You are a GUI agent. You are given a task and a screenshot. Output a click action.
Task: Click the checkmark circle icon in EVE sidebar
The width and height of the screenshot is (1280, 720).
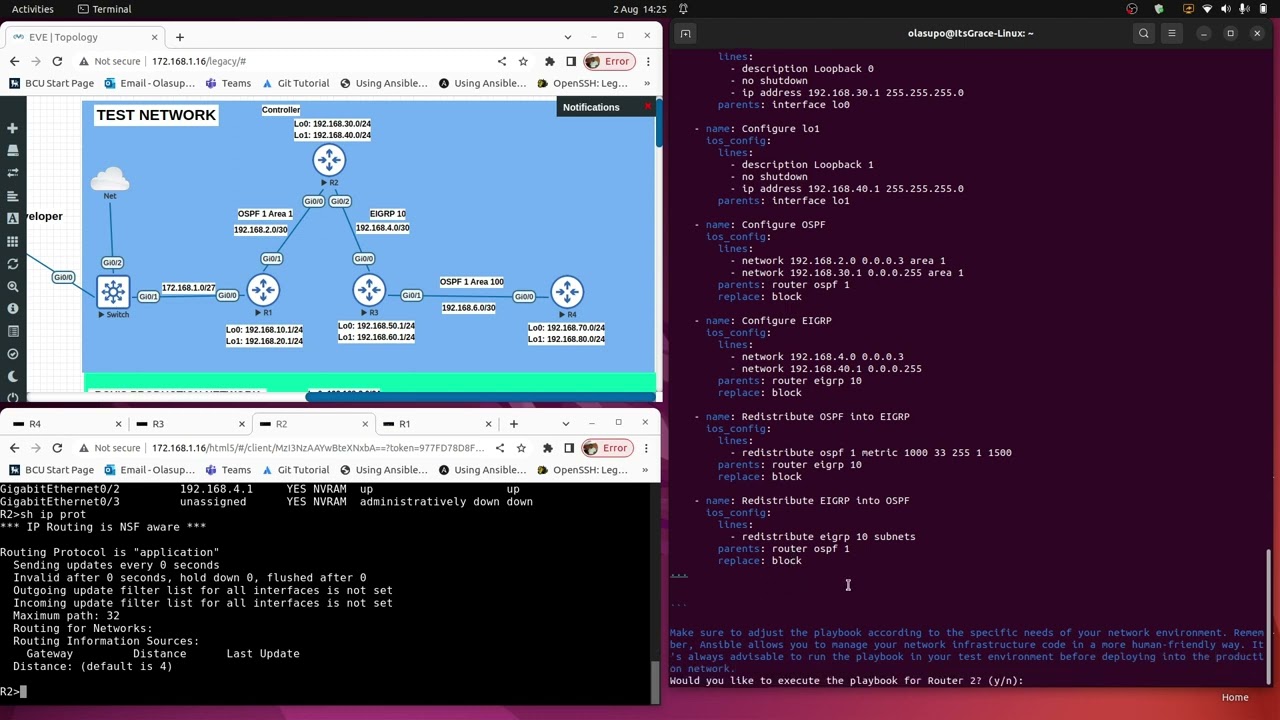(12, 354)
